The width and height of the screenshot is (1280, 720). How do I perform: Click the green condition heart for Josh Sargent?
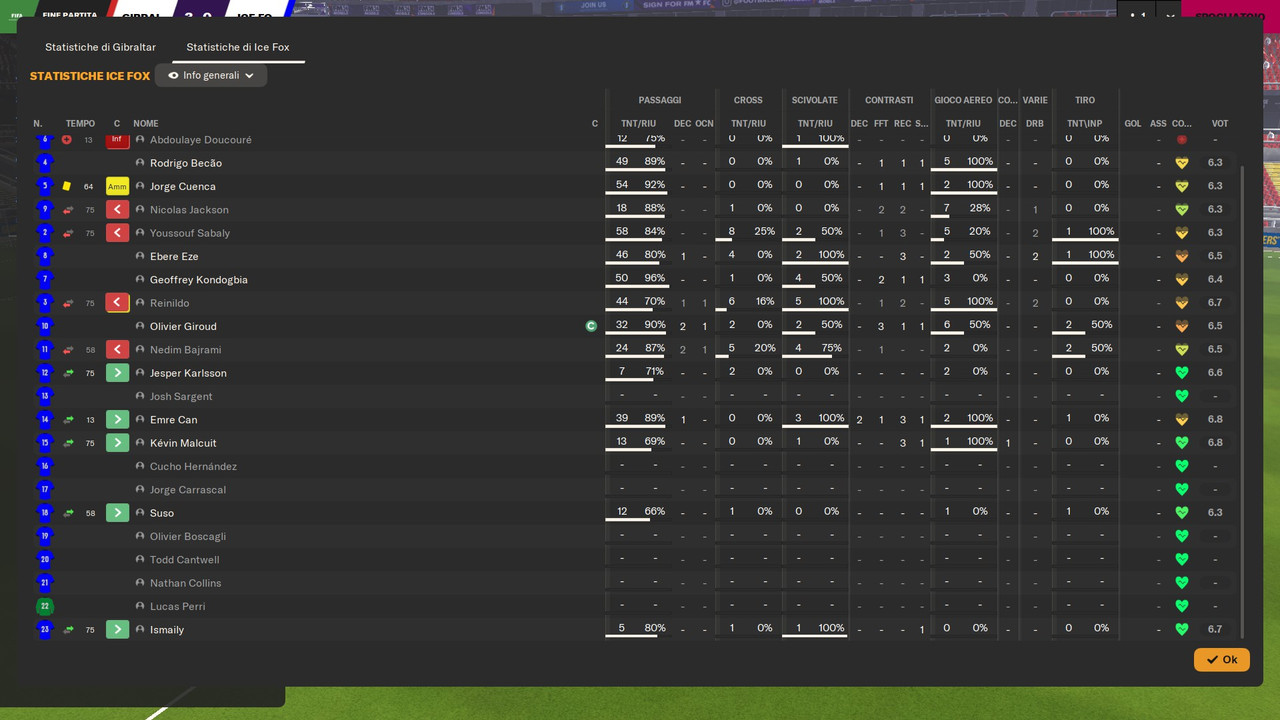pyautogui.click(x=1181, y=396)
